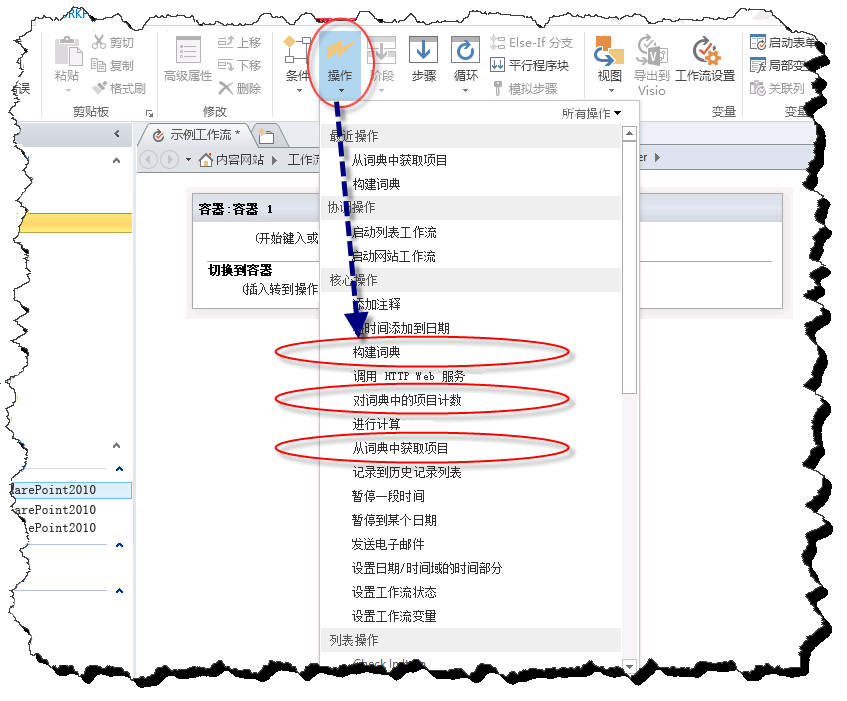The width and height of the screenshot is (847, 701).
Task: Click Else-If branch (Else-If 分支)
Action: [x=532, y=42]
